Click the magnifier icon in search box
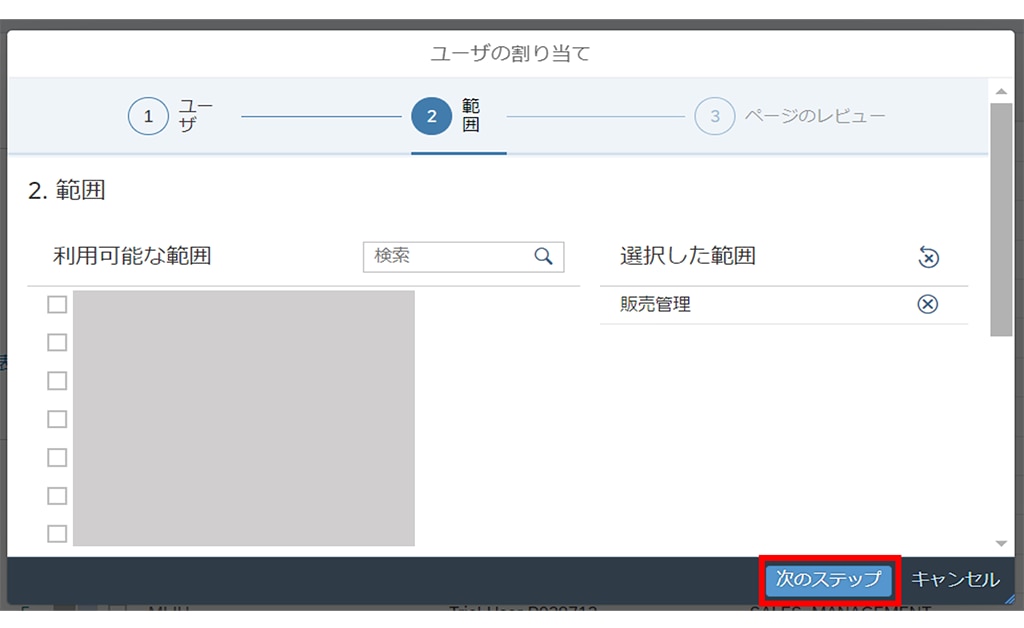The width and height of the screenshot is (1024, 628). tap(543, 257)
